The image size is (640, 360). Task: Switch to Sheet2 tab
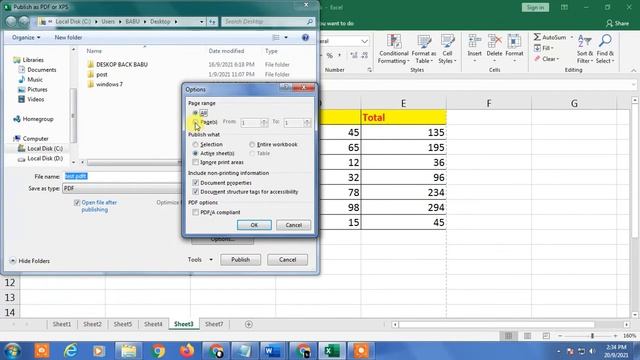tap(92, 324)
